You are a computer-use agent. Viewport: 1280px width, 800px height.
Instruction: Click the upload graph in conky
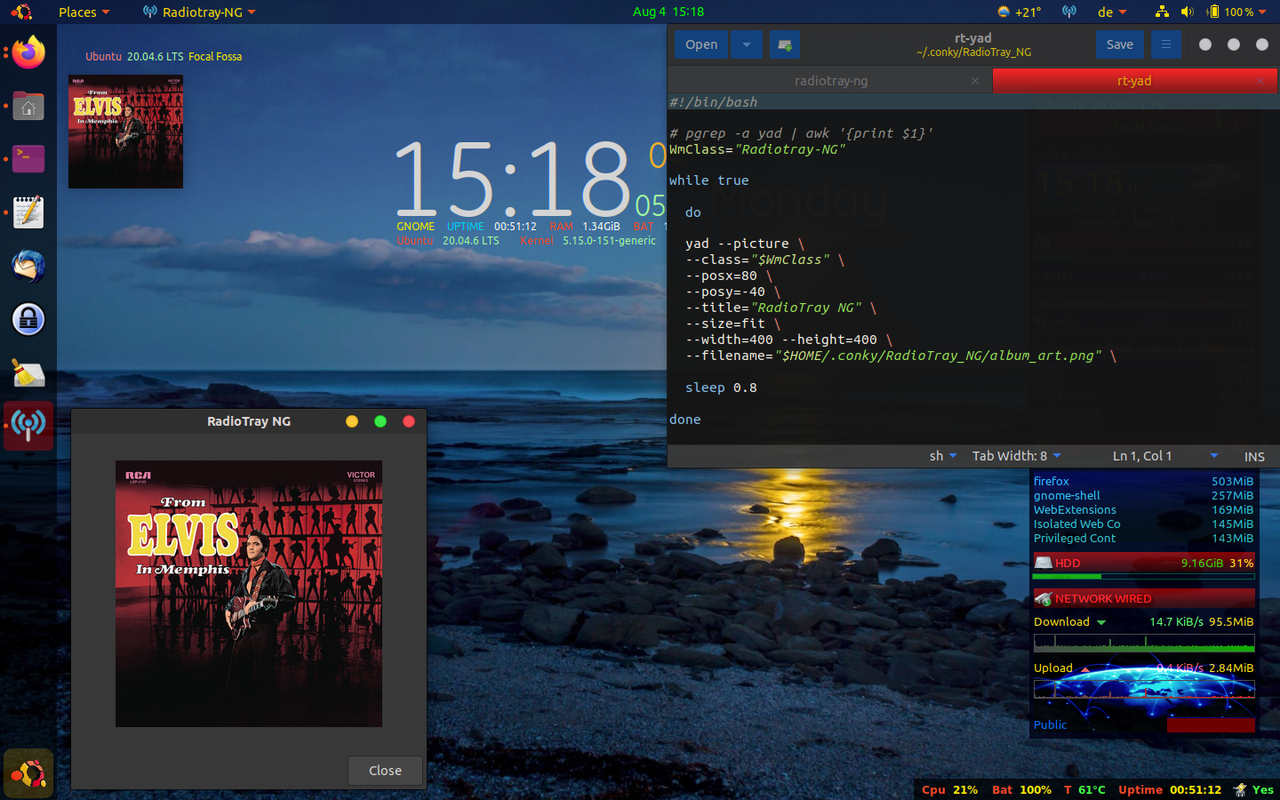(x=1144, y=689)
